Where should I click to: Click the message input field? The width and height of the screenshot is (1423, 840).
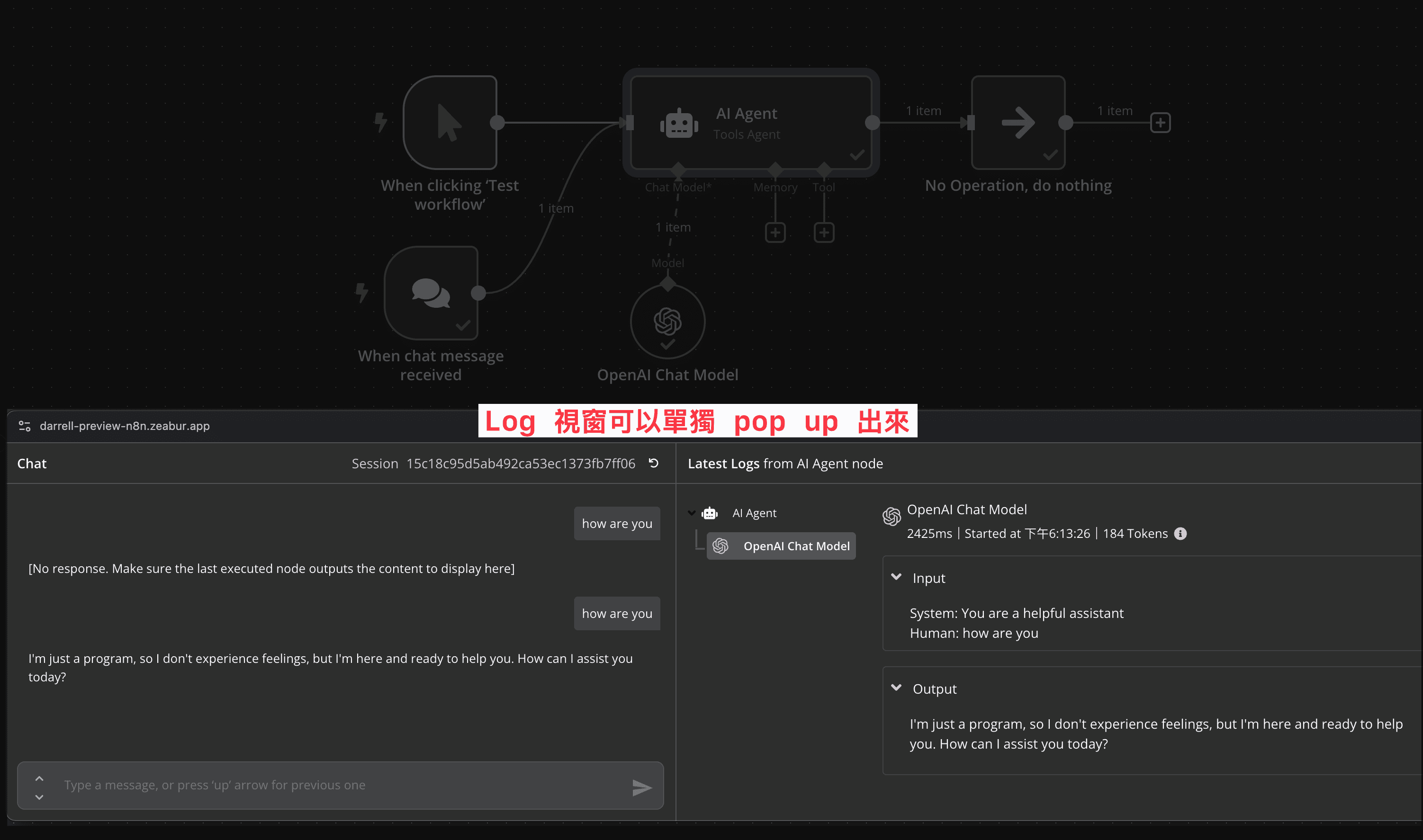(340, 785)
